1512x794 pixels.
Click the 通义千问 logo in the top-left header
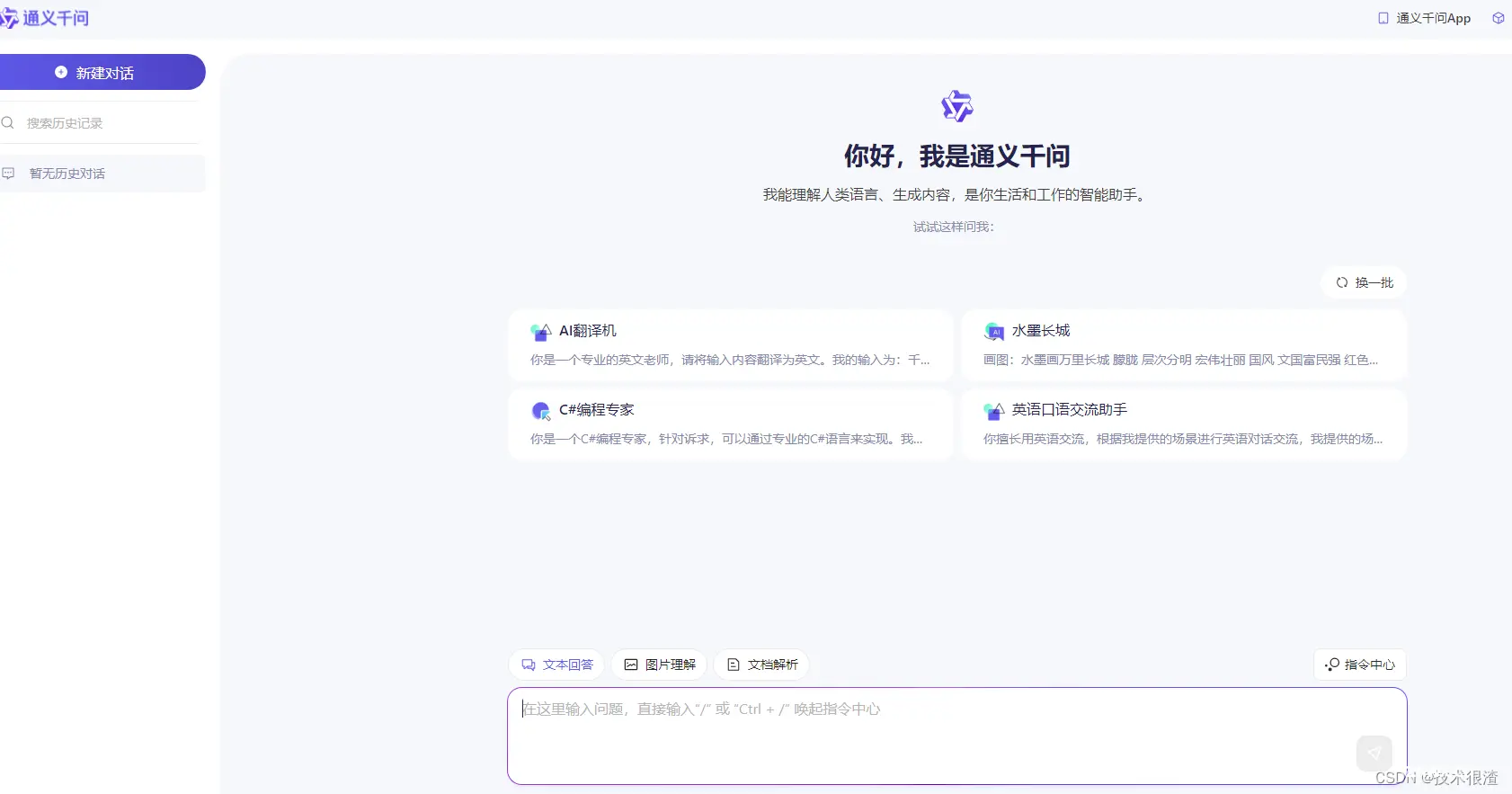[x=45, y=18]
